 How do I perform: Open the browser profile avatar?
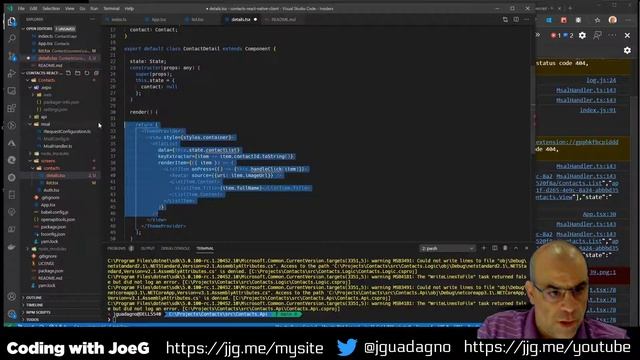tap(612, 20)
